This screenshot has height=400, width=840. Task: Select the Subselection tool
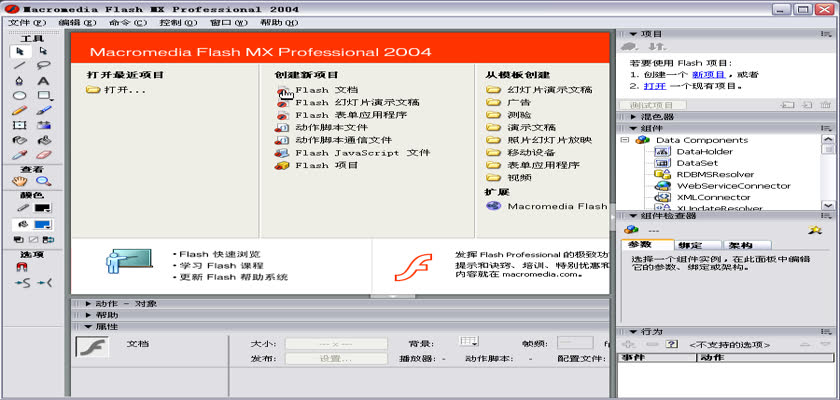43,51
